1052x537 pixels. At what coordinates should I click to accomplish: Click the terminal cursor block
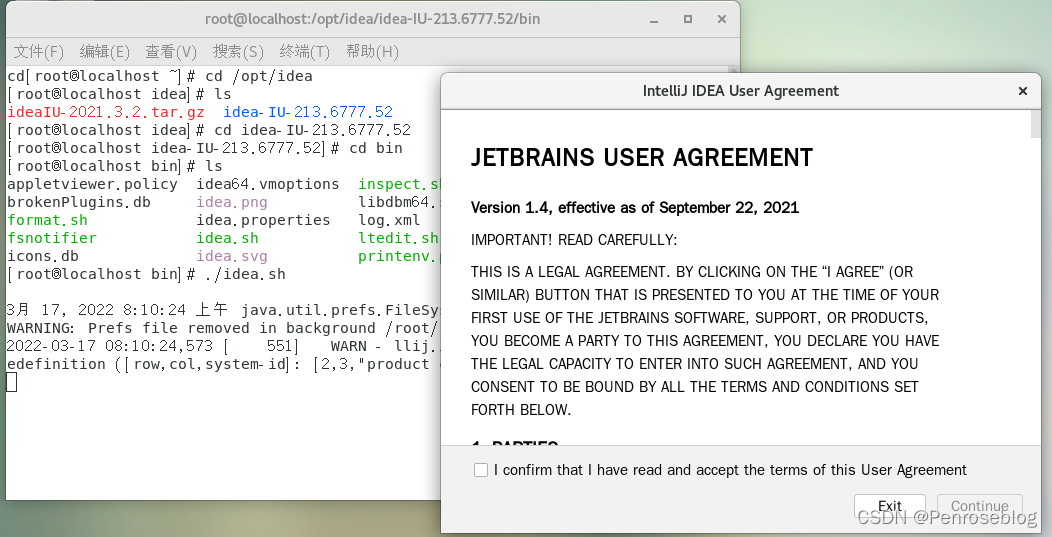click(11, 382)
